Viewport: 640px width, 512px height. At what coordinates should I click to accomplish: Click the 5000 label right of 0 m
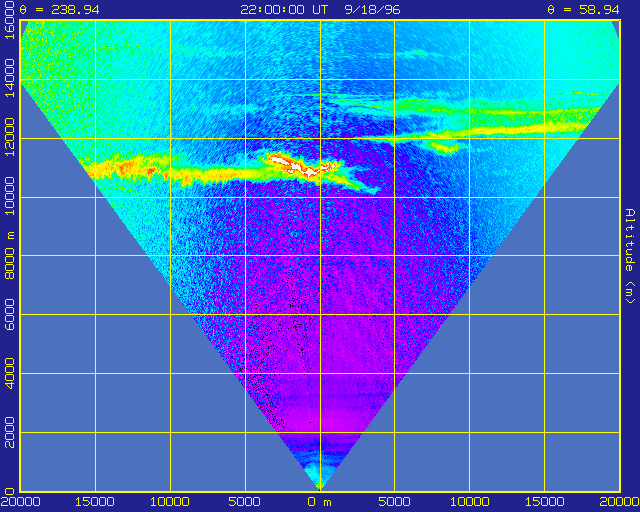[395, 502]
